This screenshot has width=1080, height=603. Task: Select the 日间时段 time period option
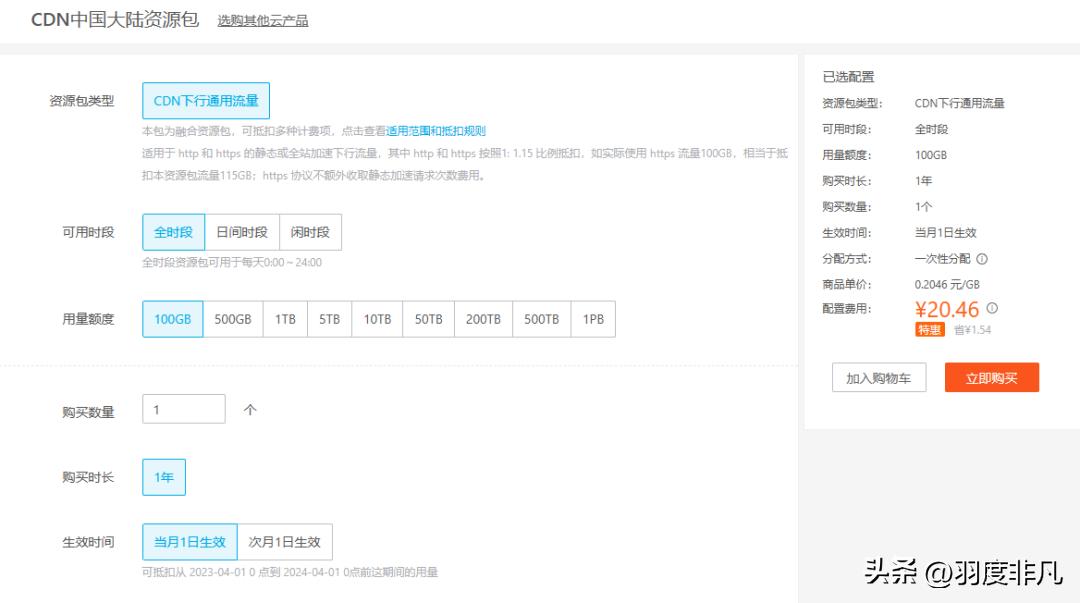[x=243, y=231]
